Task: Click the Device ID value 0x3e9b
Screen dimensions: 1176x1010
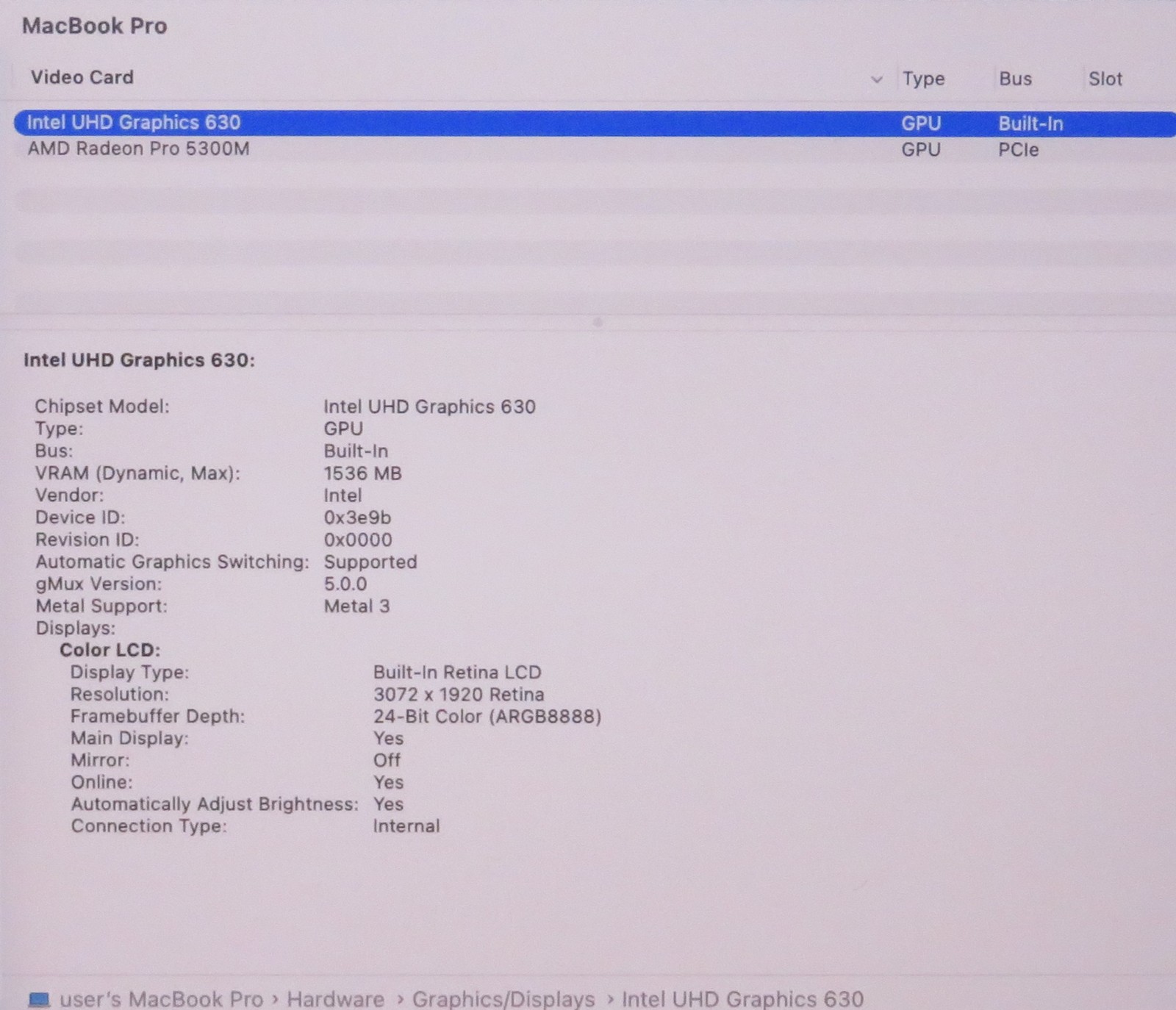Action: tap(357, 517)
